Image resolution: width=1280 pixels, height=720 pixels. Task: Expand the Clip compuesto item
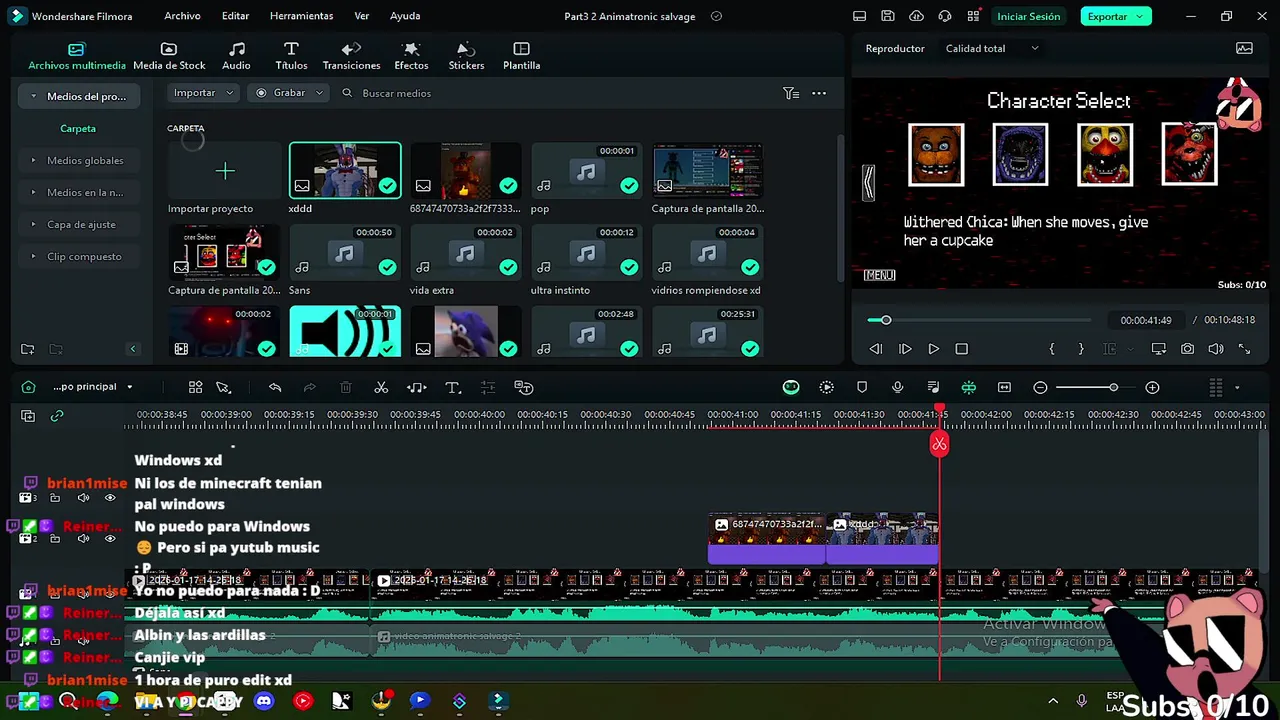click(33, 256)
